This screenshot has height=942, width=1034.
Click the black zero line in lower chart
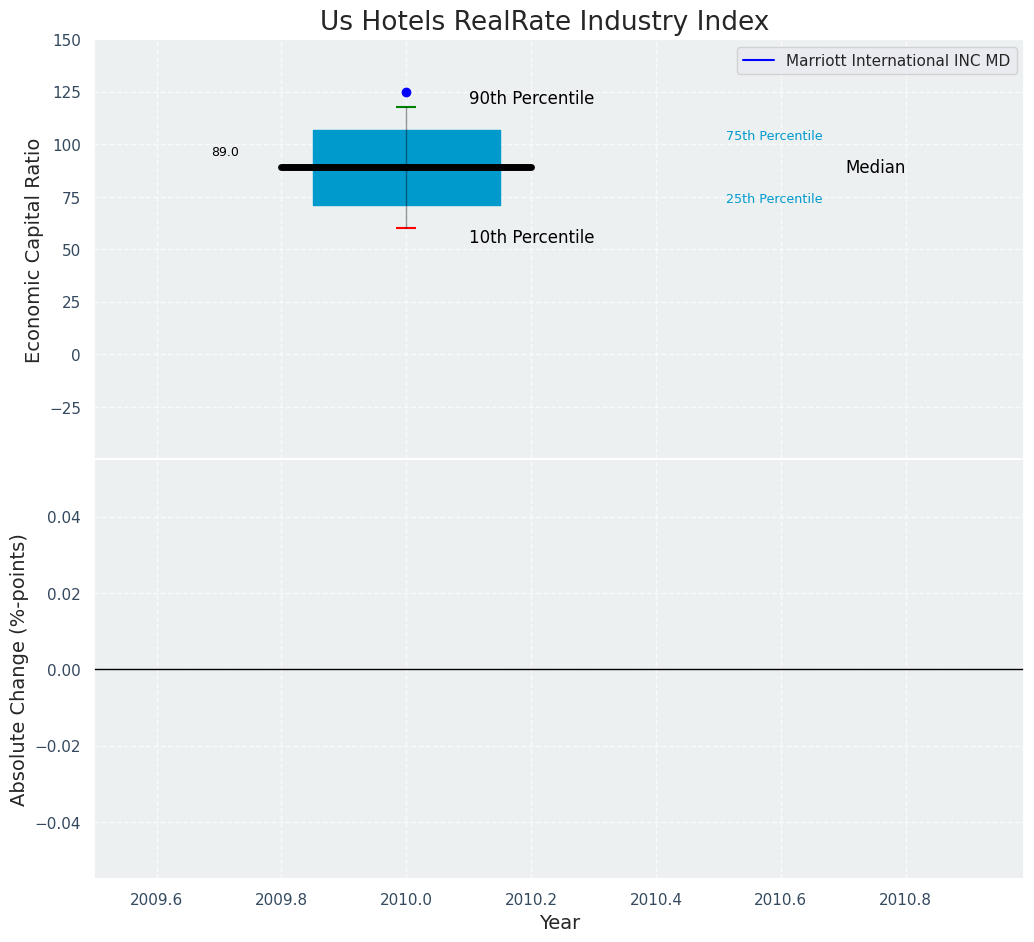(x=700, y=669)
